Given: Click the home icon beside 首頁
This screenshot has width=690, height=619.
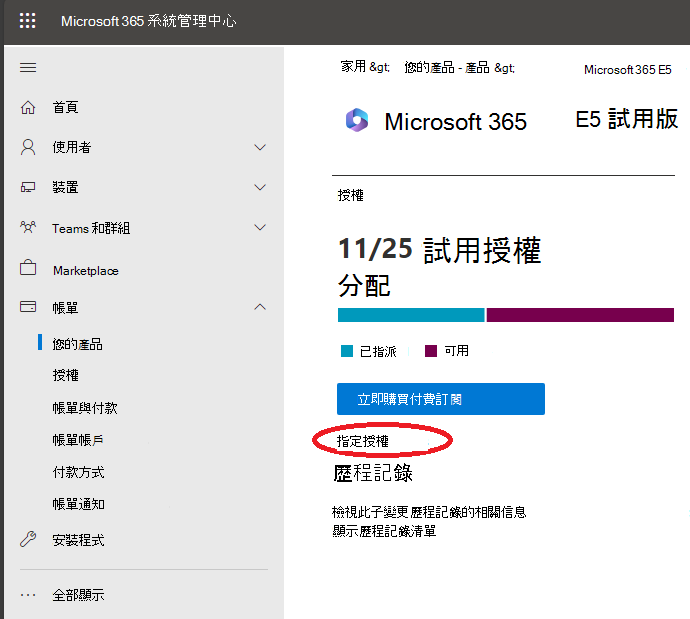Looking at the screenshot, I should (x=28, y=107).
